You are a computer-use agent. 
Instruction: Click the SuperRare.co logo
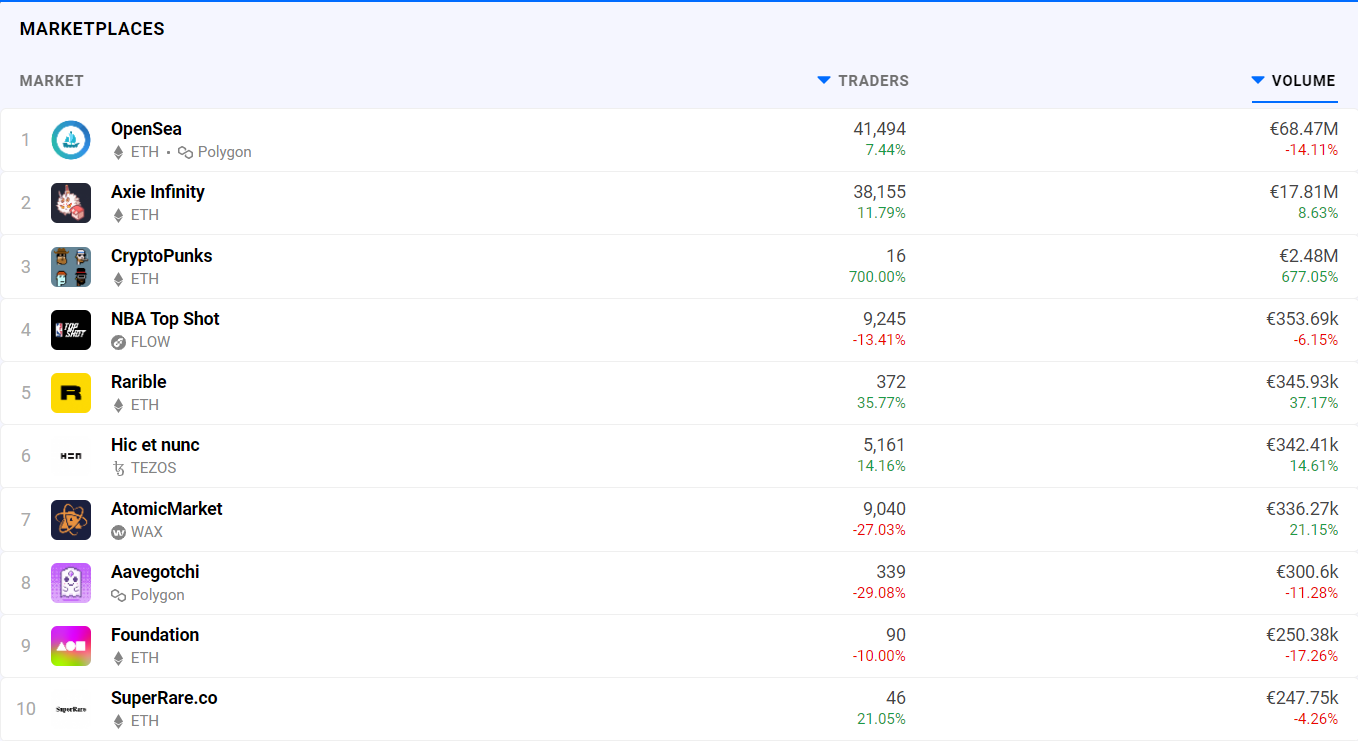click(71, 709)
